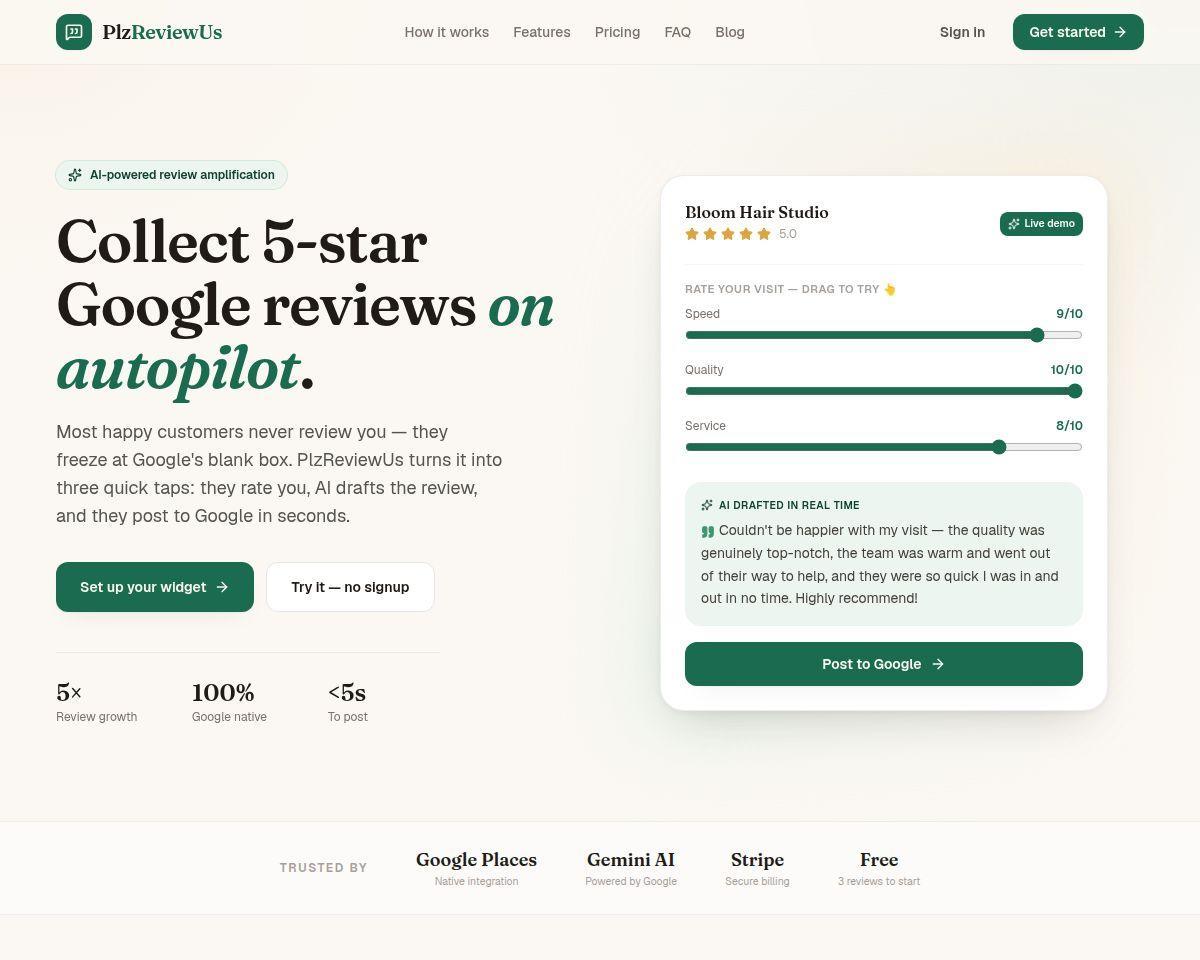Open FAQ from the top navigation
Viewport: 1200px width, 960px height.
(x=678, y=32)
